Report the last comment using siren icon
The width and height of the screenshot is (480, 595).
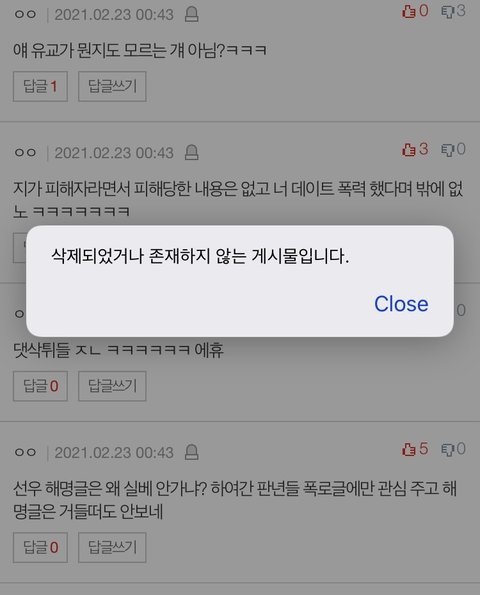(192, 452)
